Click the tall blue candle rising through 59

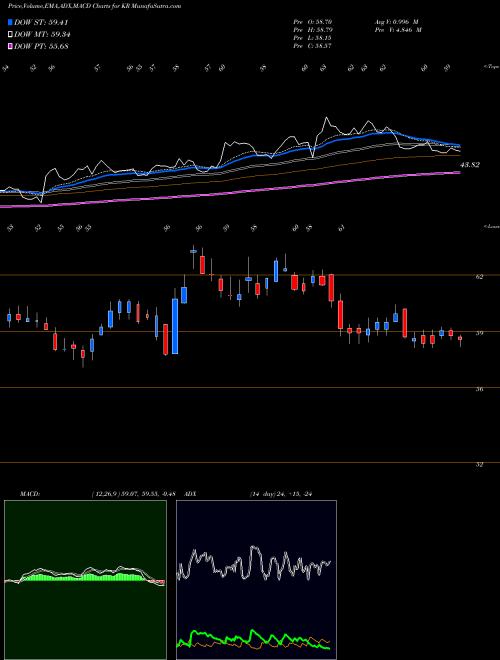(175, 325)
